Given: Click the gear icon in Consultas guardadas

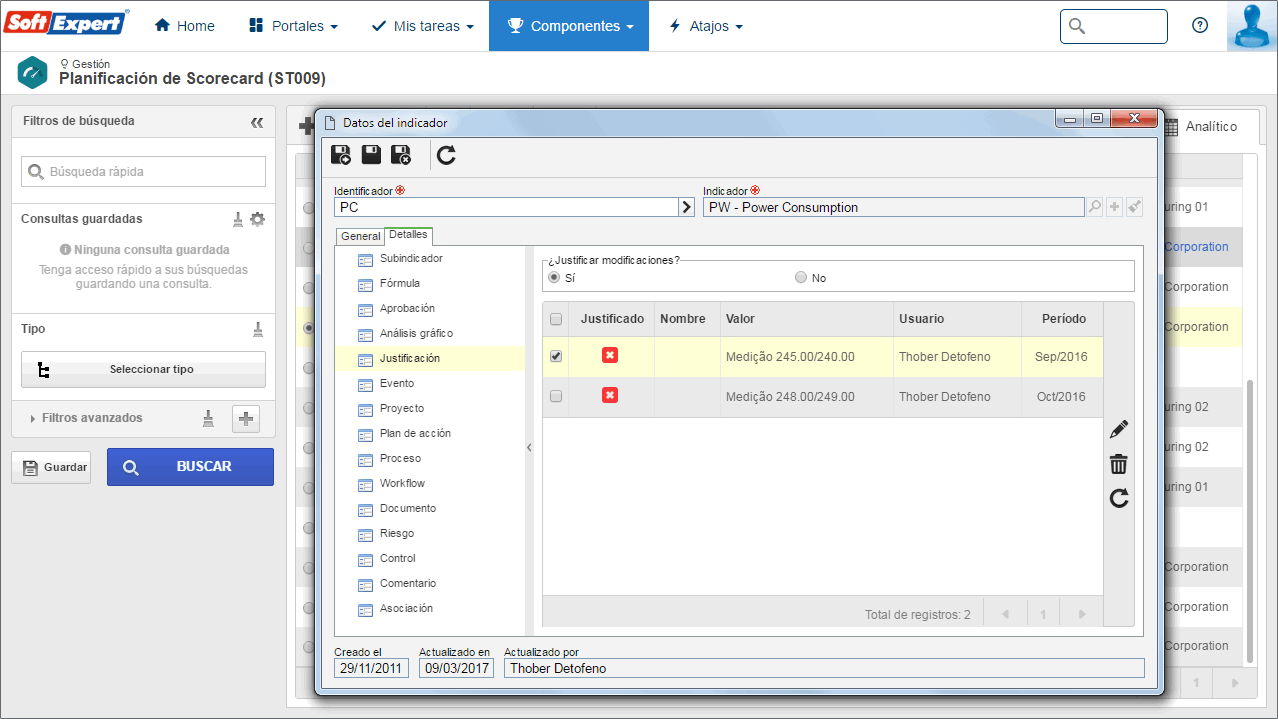Looking at the screenshot, I should [x=258, y=219].
